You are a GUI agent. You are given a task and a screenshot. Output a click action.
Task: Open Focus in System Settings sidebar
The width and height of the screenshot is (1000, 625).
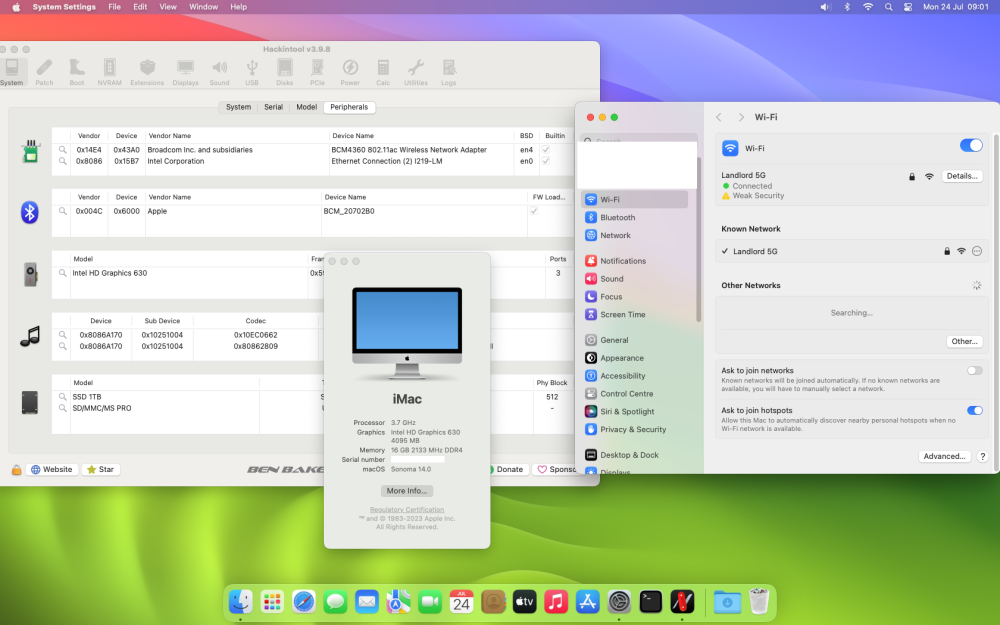pyautogui.click(x=635, y=297)
